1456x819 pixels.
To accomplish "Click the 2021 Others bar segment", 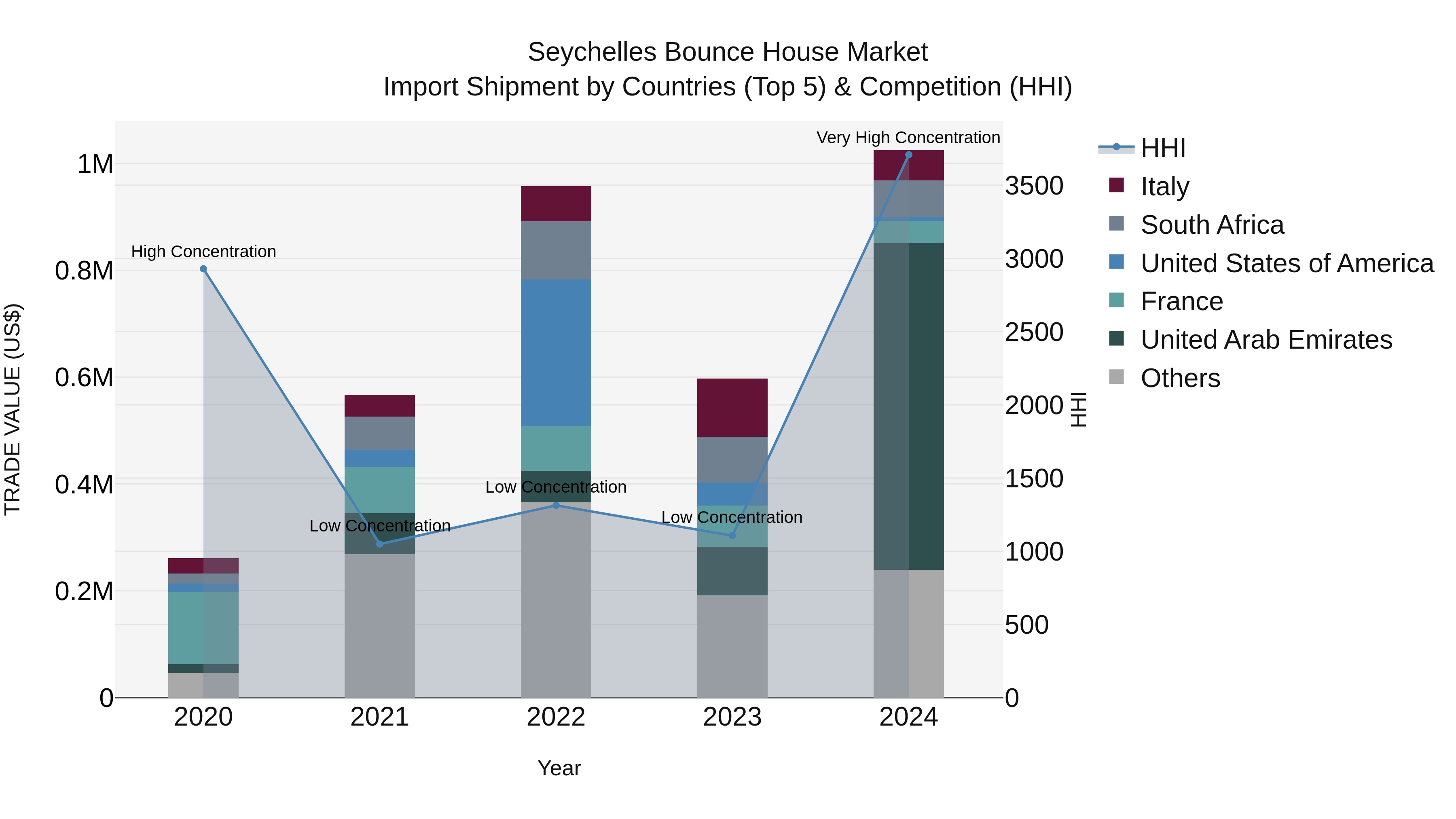I will pos(380,626).
